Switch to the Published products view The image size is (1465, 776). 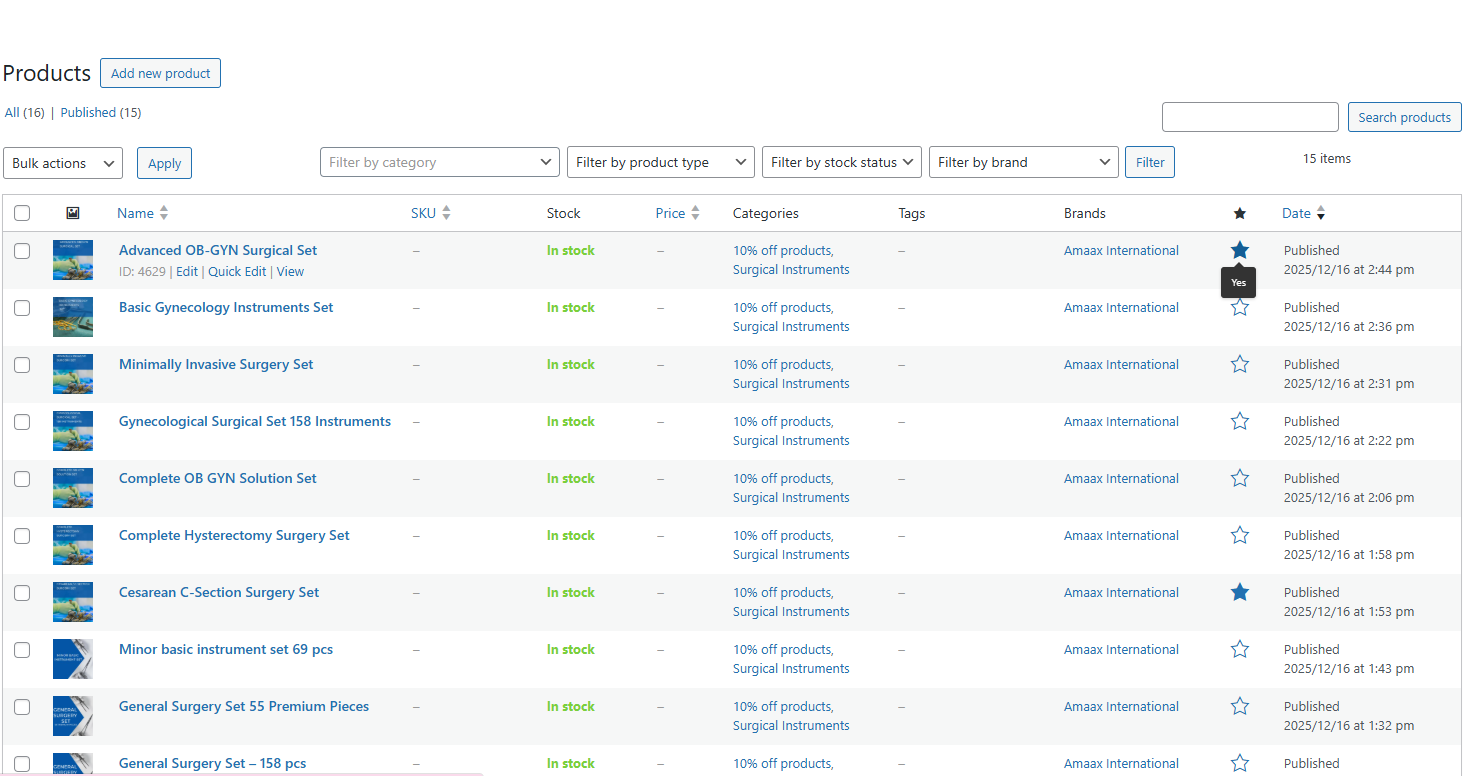[x=88, y=113]
